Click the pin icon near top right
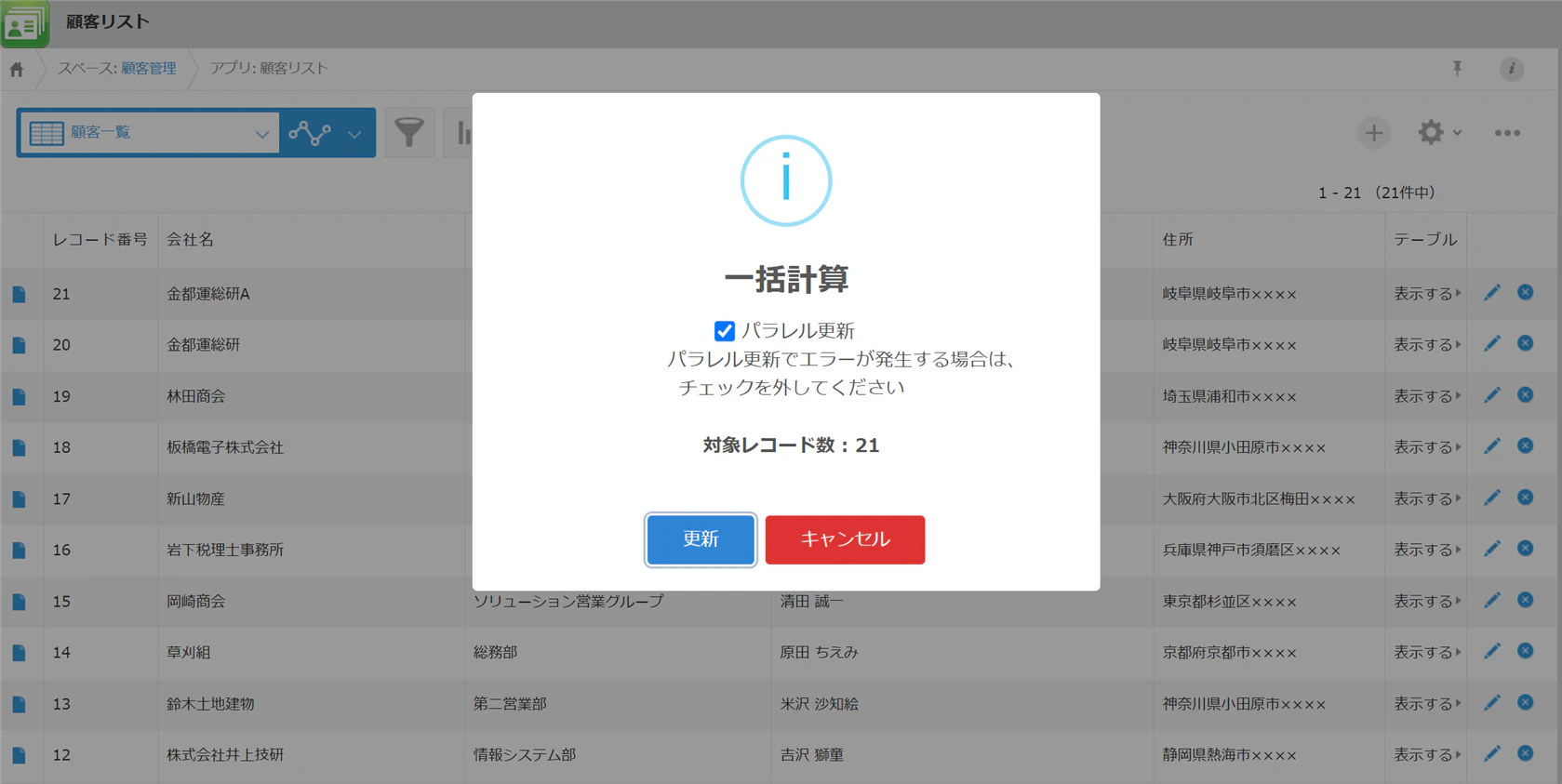1562x784 pixels. point(1457,69)
